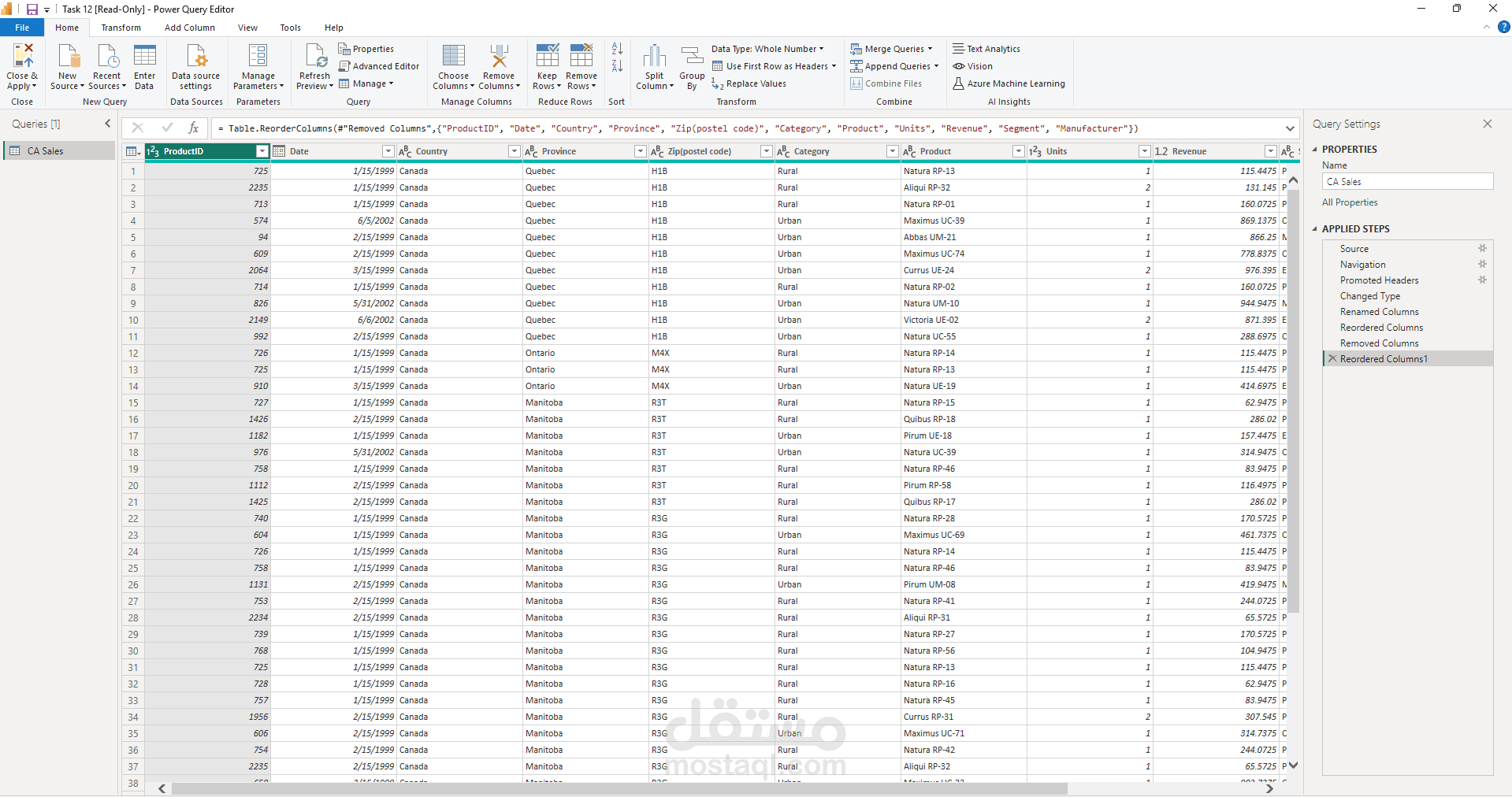
Task: Open the Advanced Editor
Action: tap(379, 66)
